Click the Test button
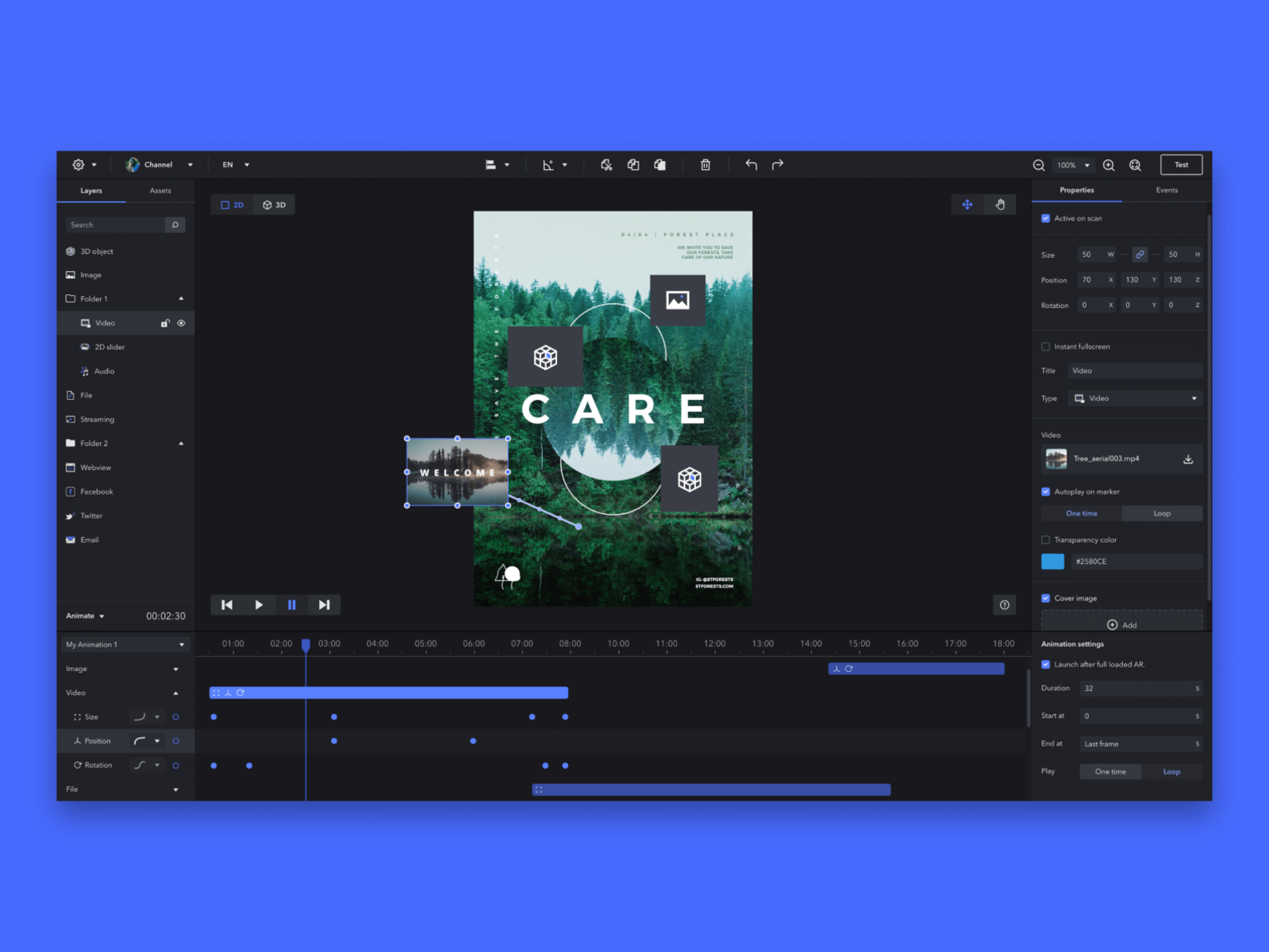The image size is (1269, 952). point(1182,165)
